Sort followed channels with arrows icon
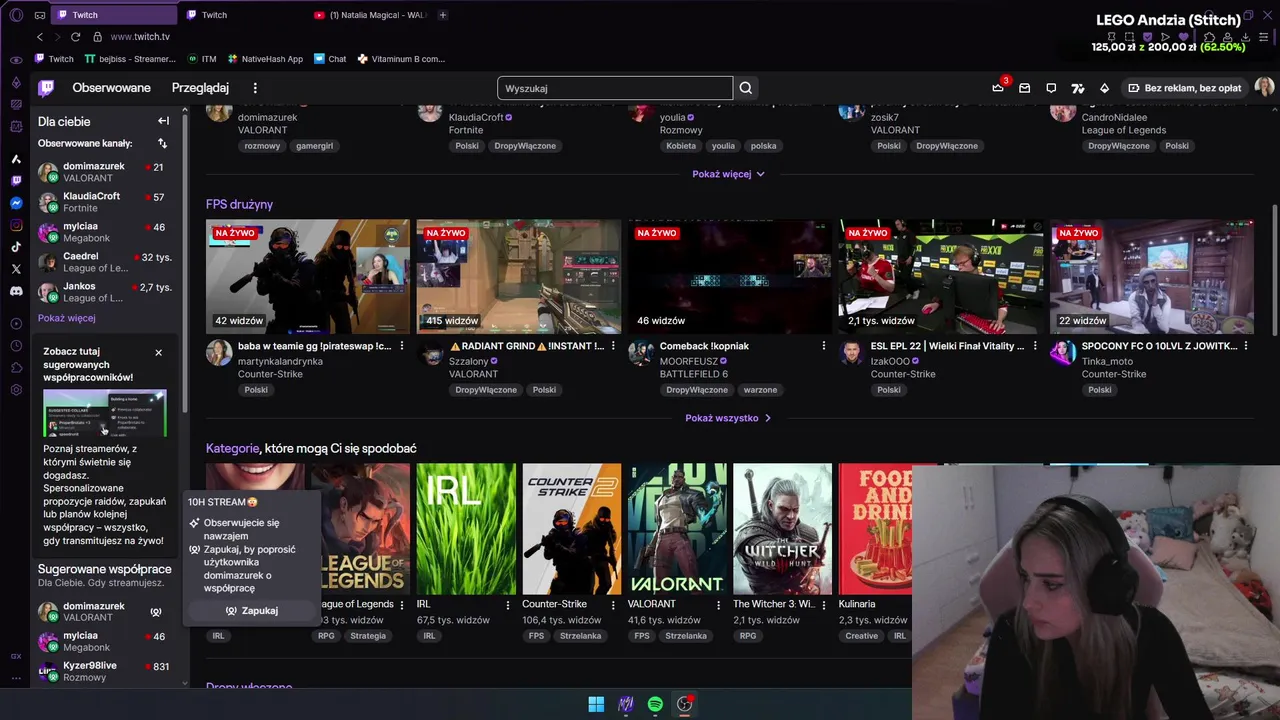Image resolution: width=1280 pixels, height=720 pixels. pyautogui.click(x=163, y=144)
